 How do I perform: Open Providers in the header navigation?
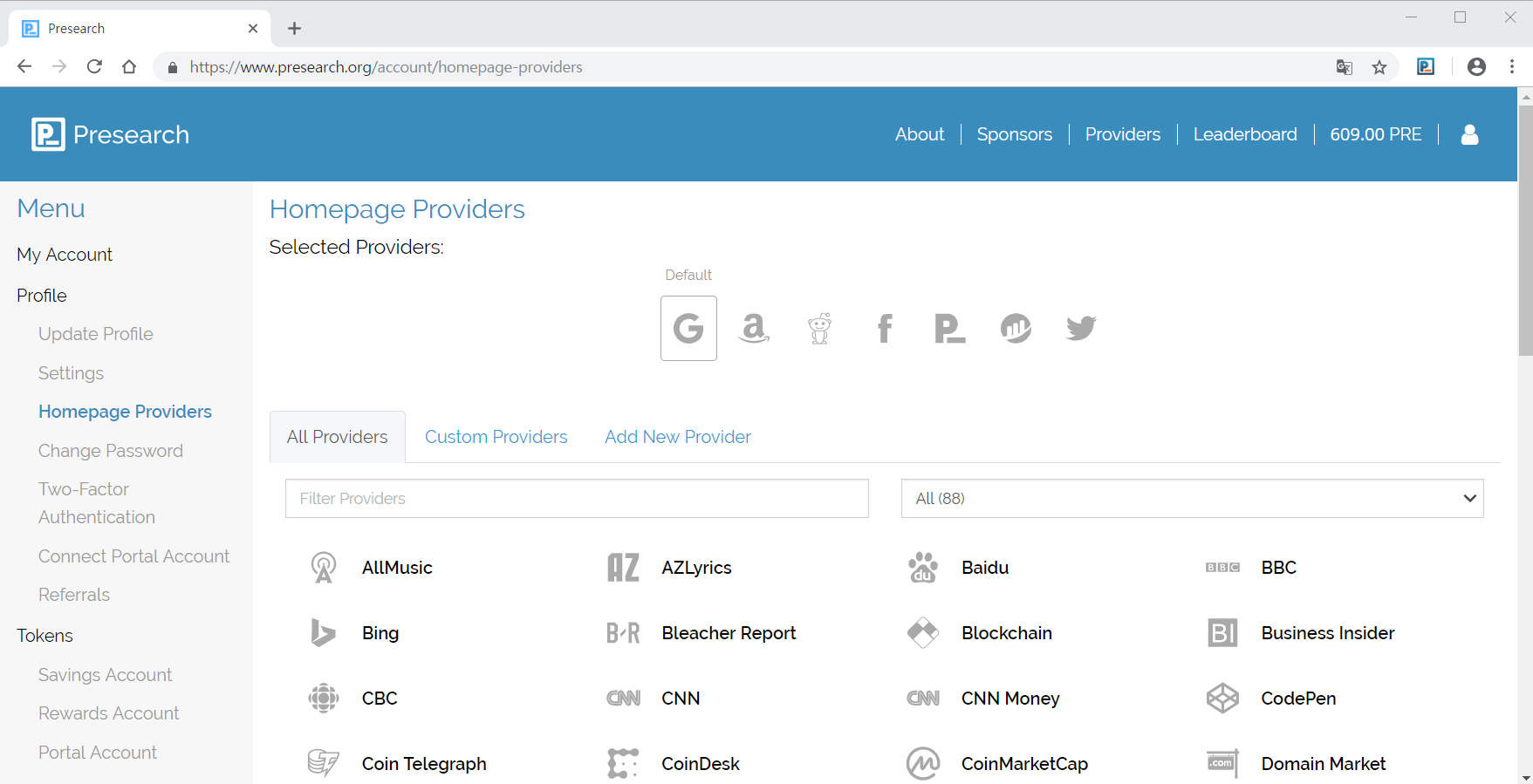coord(1123,134)
